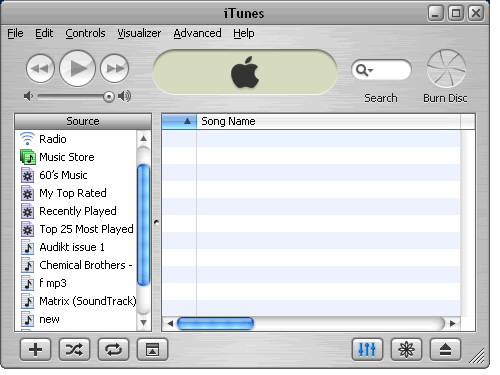Click the Burn Disc icon
500x375 pixels.
click(x=446, y=68)
